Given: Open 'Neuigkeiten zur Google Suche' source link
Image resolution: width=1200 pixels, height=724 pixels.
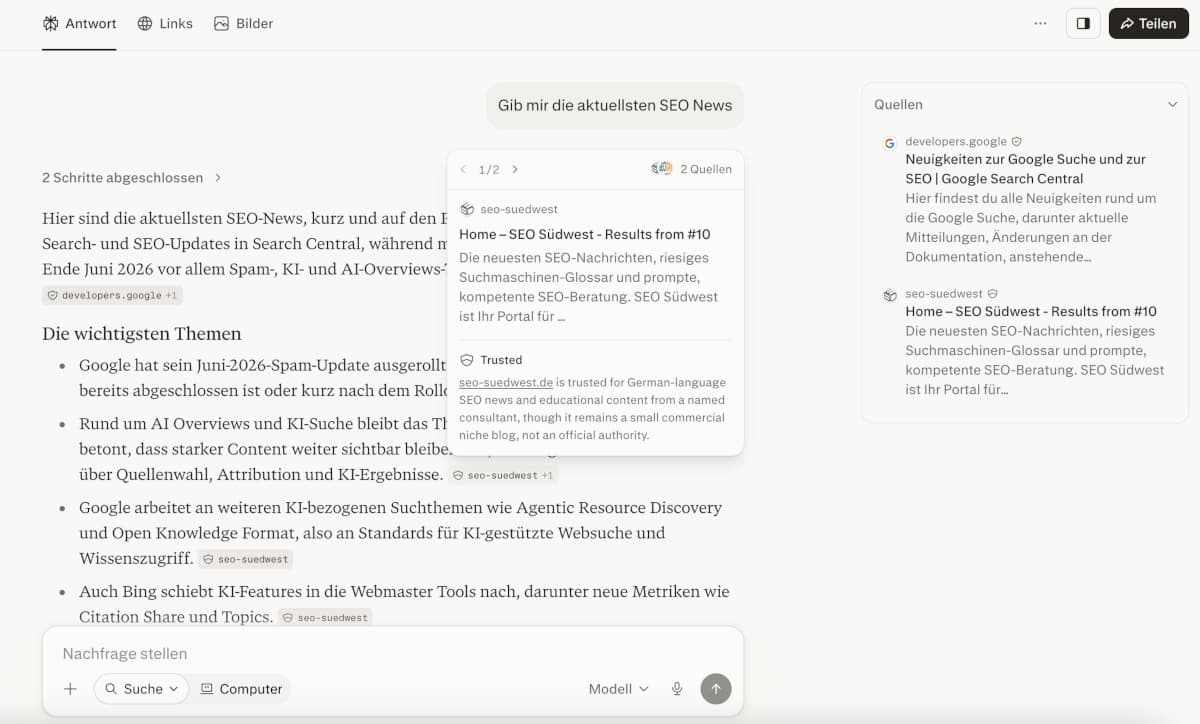Looking at the screenshot, I should [x=1025, y=168].
